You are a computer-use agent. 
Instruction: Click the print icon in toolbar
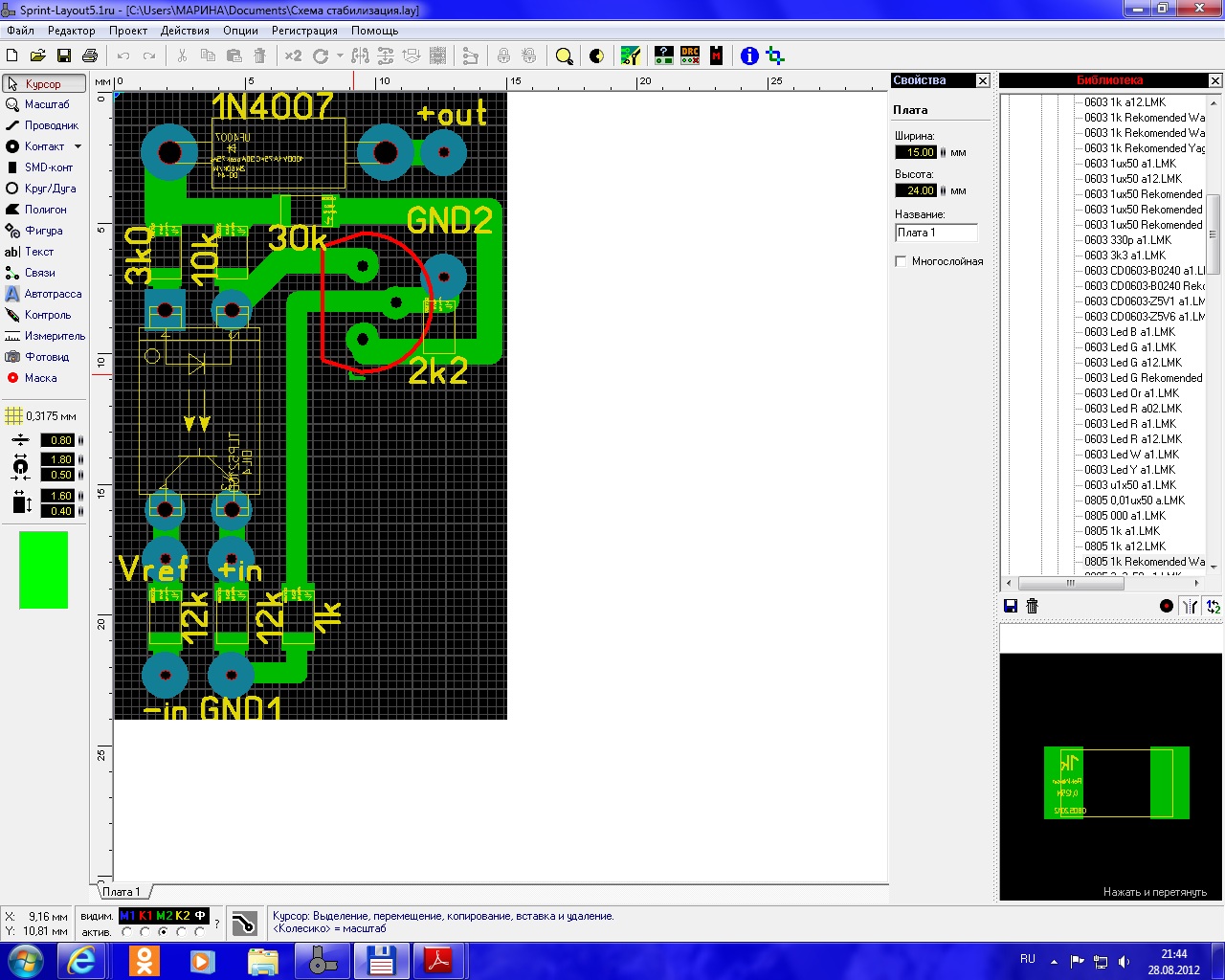90,56
